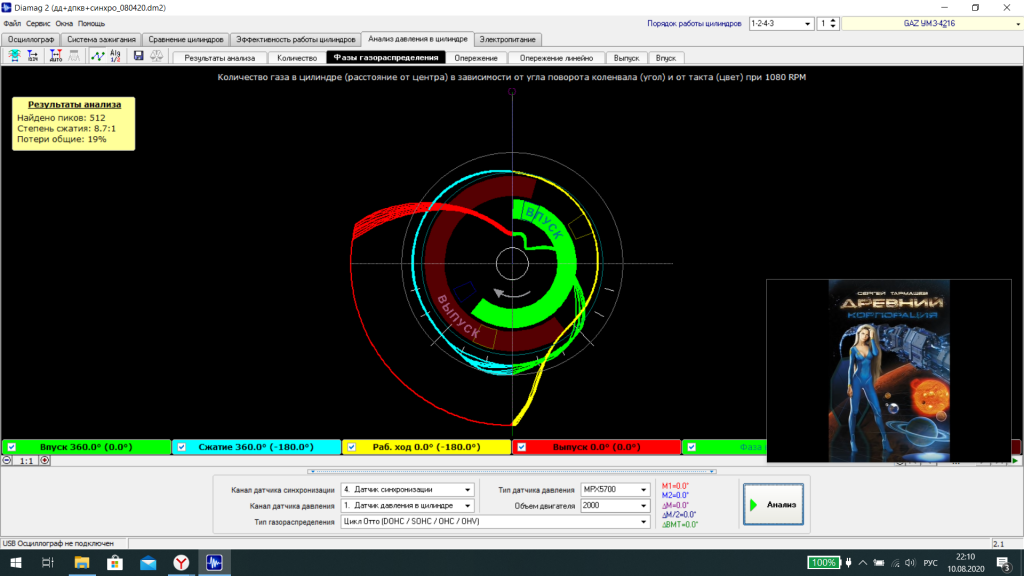Open the Окна menu
The height and width of the screenshot is (576, 1024).
[64, 24]
